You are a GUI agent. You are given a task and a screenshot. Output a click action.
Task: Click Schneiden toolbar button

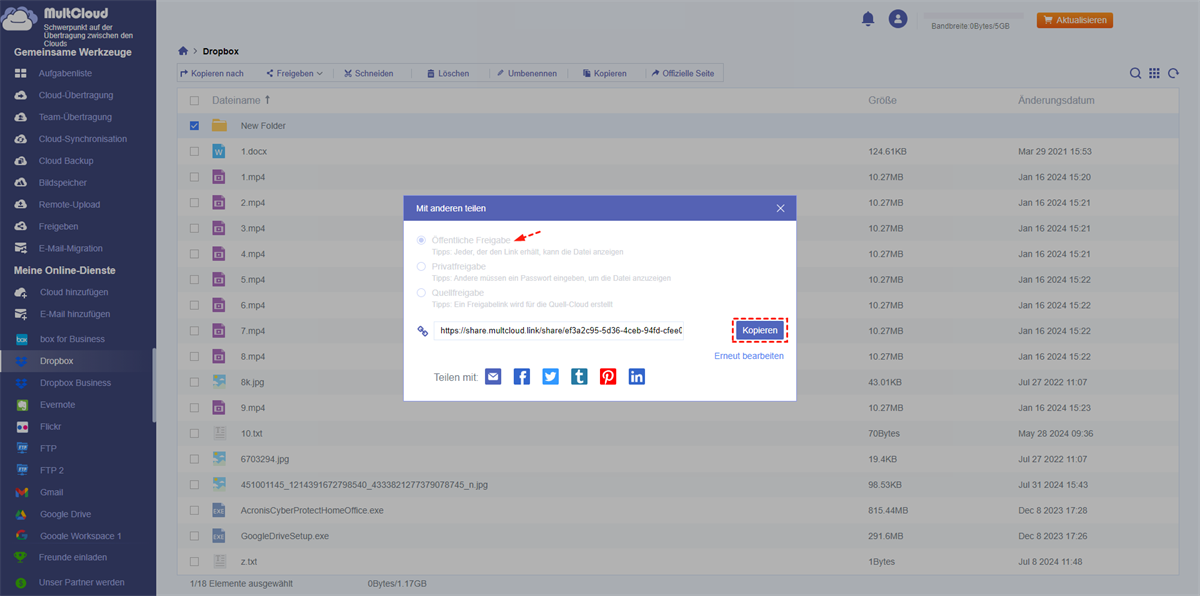tap(367, 73)
